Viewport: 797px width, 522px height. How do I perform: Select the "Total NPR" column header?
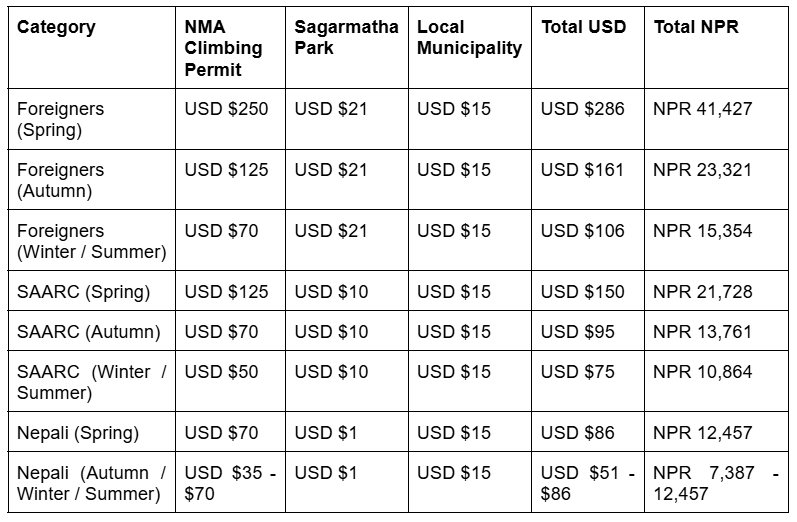696,27
